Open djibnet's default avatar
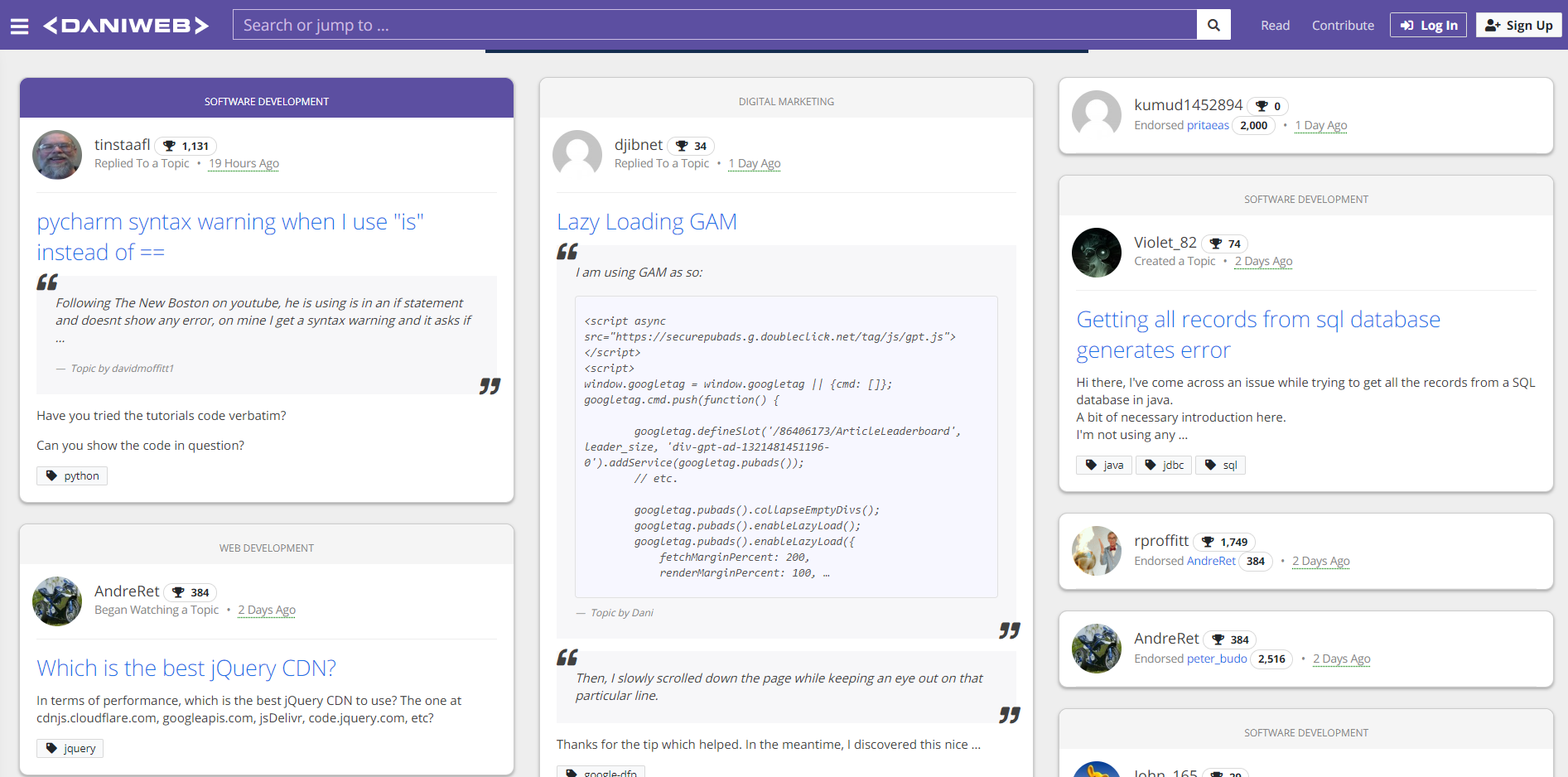Screen dimensions: 1568x777 (577, 155)
